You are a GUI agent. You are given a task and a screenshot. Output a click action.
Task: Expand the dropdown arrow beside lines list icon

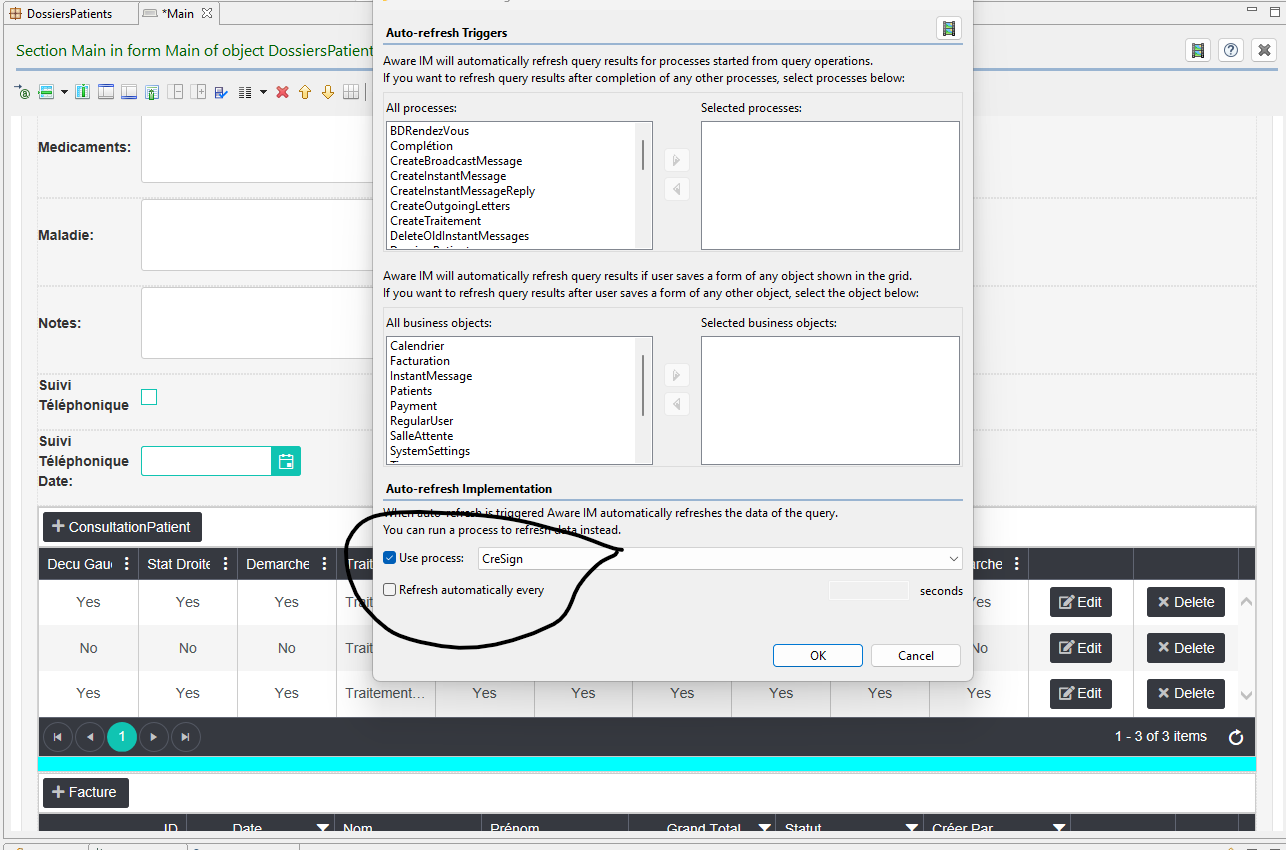pos(263,92)
